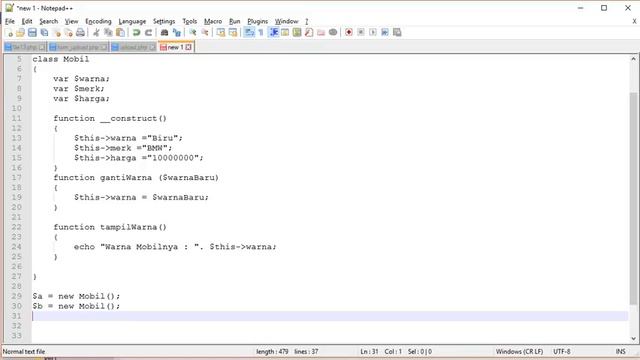Toggle synchronize vertical scrolling icon
640x360 pixels.
(221, 33)
